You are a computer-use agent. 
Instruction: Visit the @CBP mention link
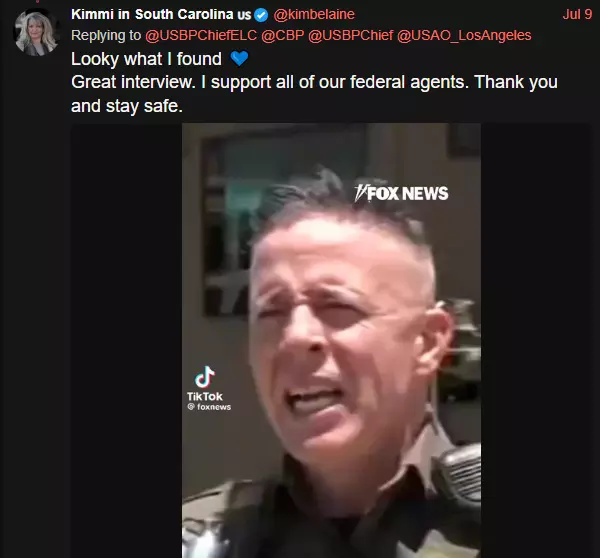282,35
